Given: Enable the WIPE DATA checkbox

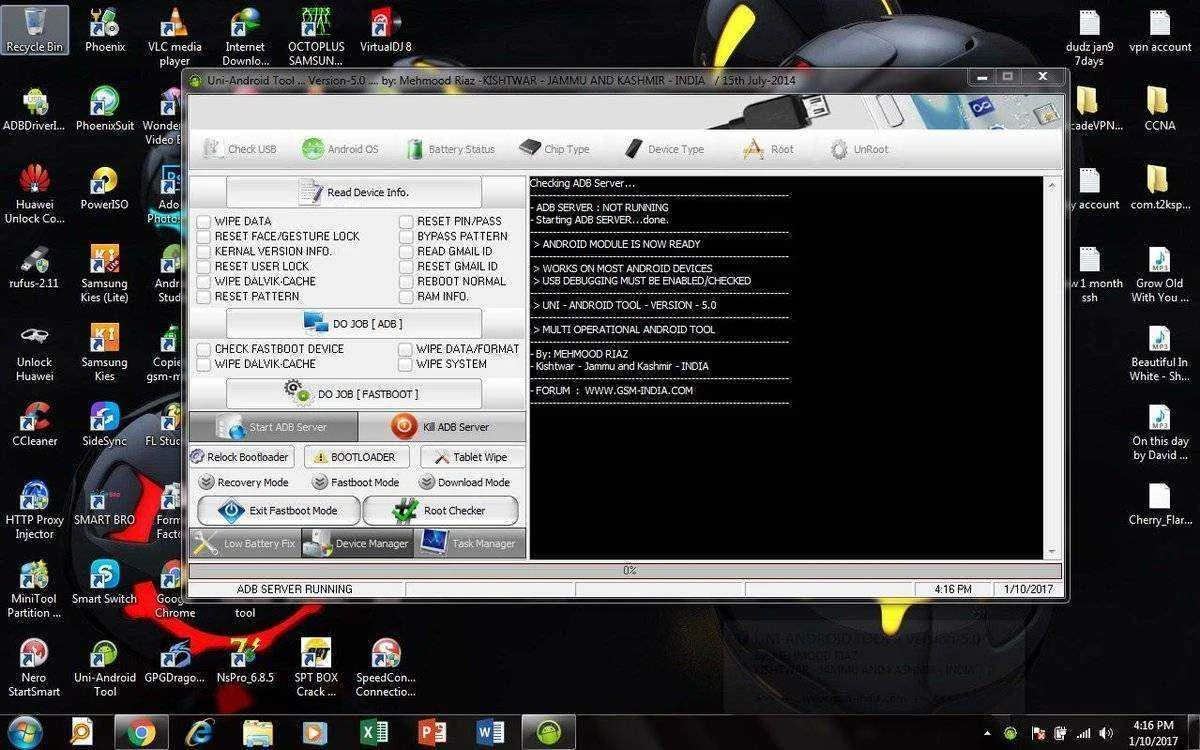Looking at the screenshot, I should pyautogui.click(x=204, y=221).
